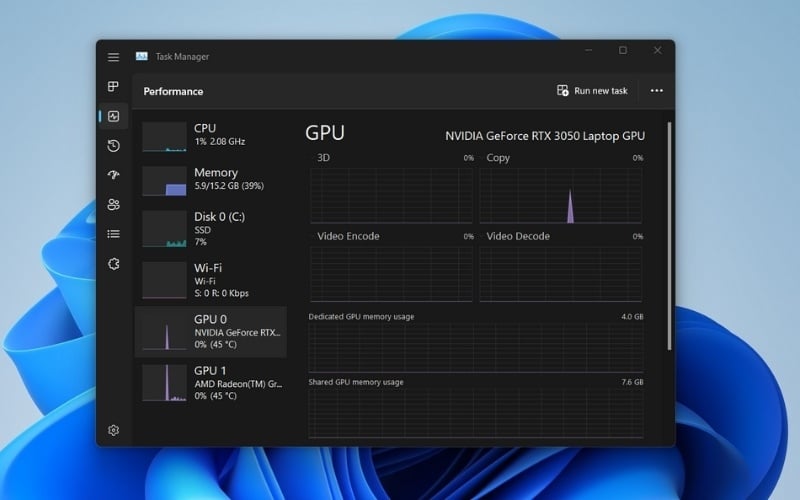The image size is (800, 500).
Task: Open the App history page icon
Action: 113,146
